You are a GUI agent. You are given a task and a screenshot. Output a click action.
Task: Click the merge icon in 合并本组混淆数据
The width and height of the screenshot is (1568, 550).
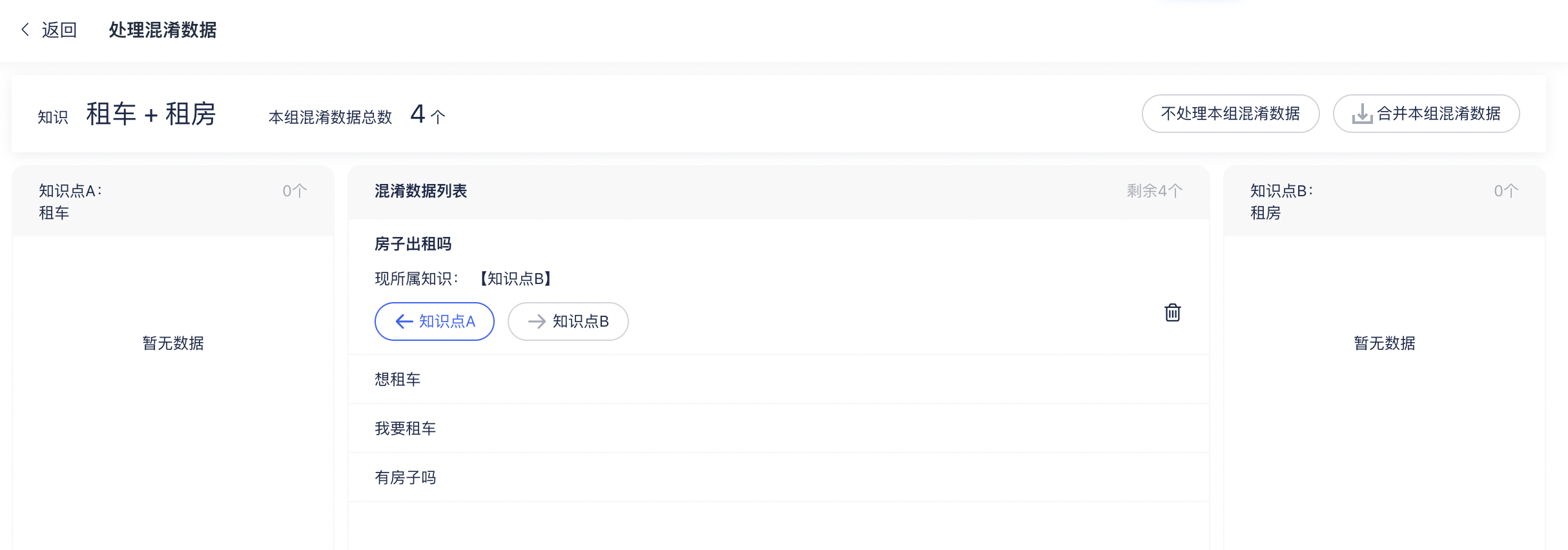[x=1361, y=114]
